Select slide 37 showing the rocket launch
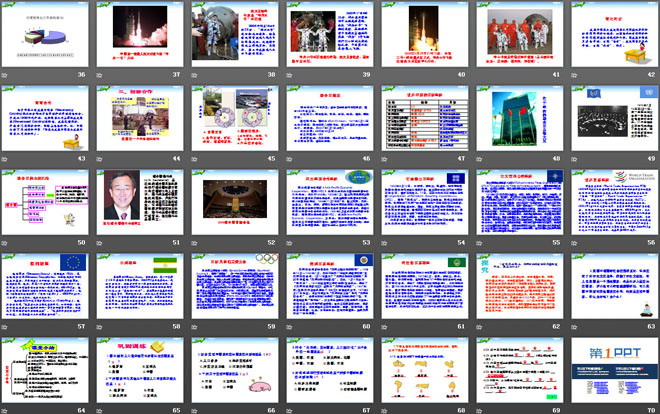The image size is (660, 414). pyautogui.click(x=138, y=33)
